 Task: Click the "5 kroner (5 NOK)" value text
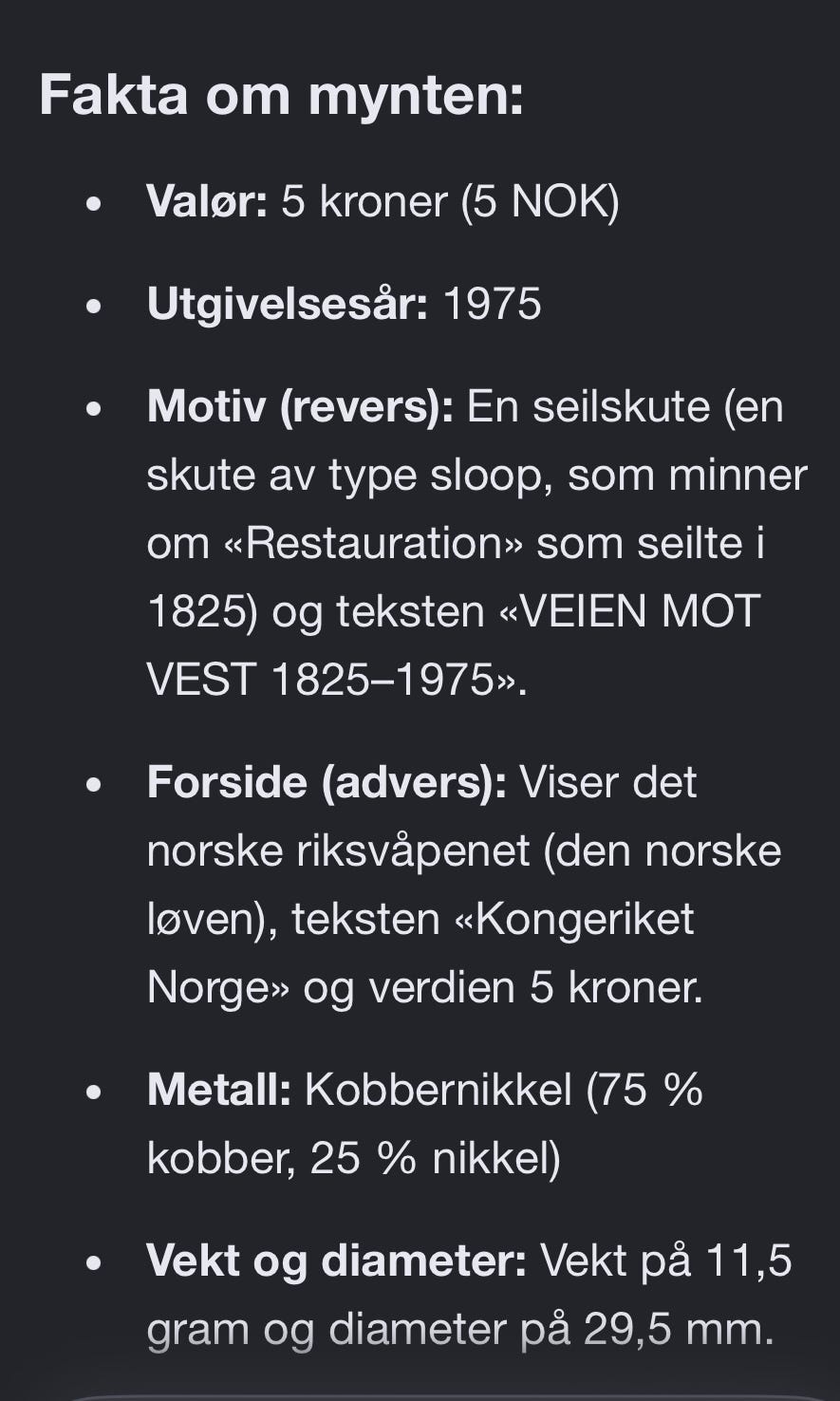click(450, 201)
